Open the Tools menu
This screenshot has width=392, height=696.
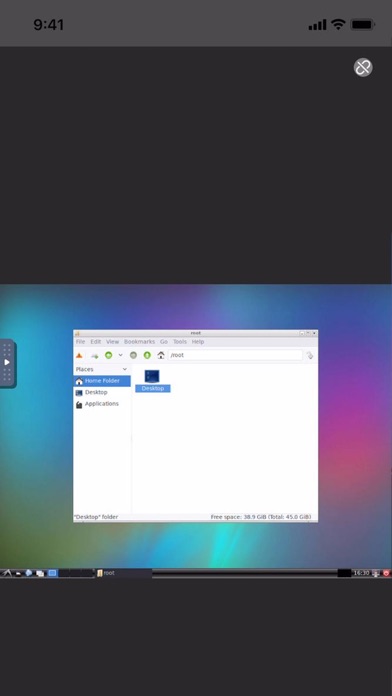(180, 342)
